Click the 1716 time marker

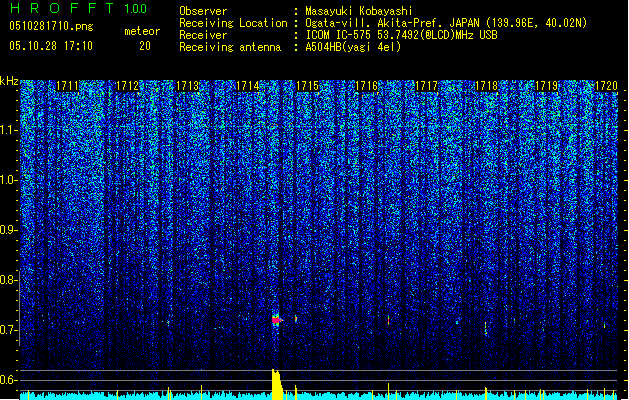367,86
